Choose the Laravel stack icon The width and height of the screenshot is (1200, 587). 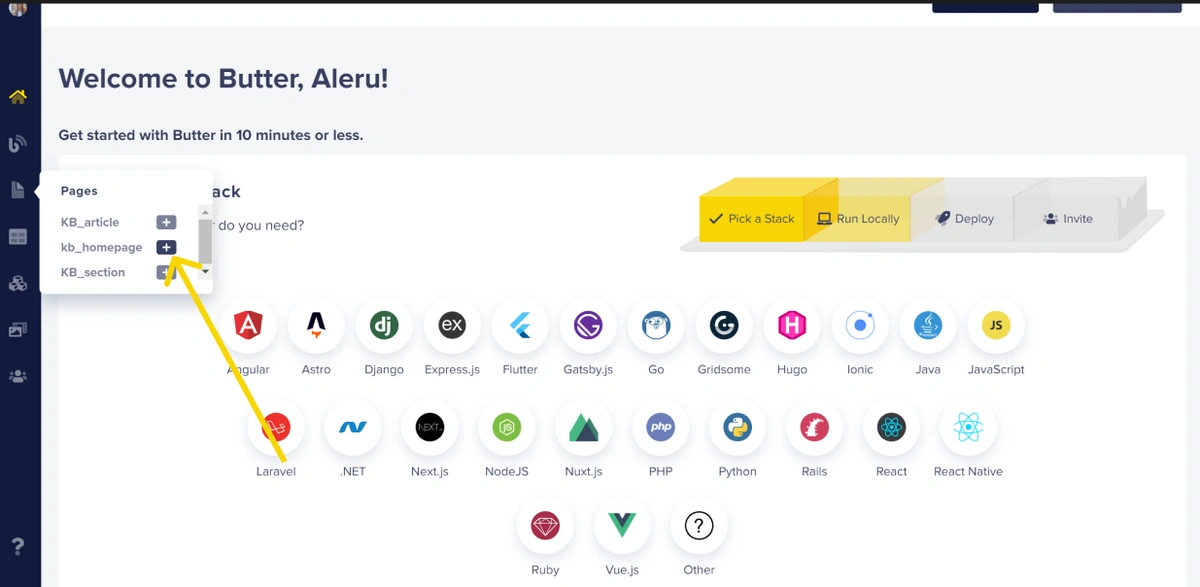click(x=276, y=428)
